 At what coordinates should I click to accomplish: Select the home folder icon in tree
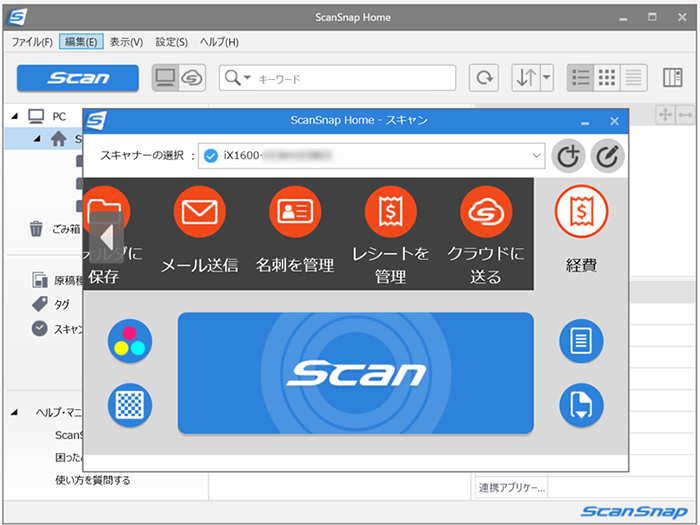(58, 139)
